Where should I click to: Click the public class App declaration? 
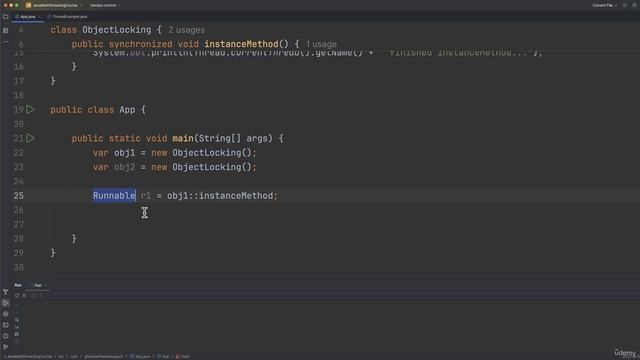(98, 110)
